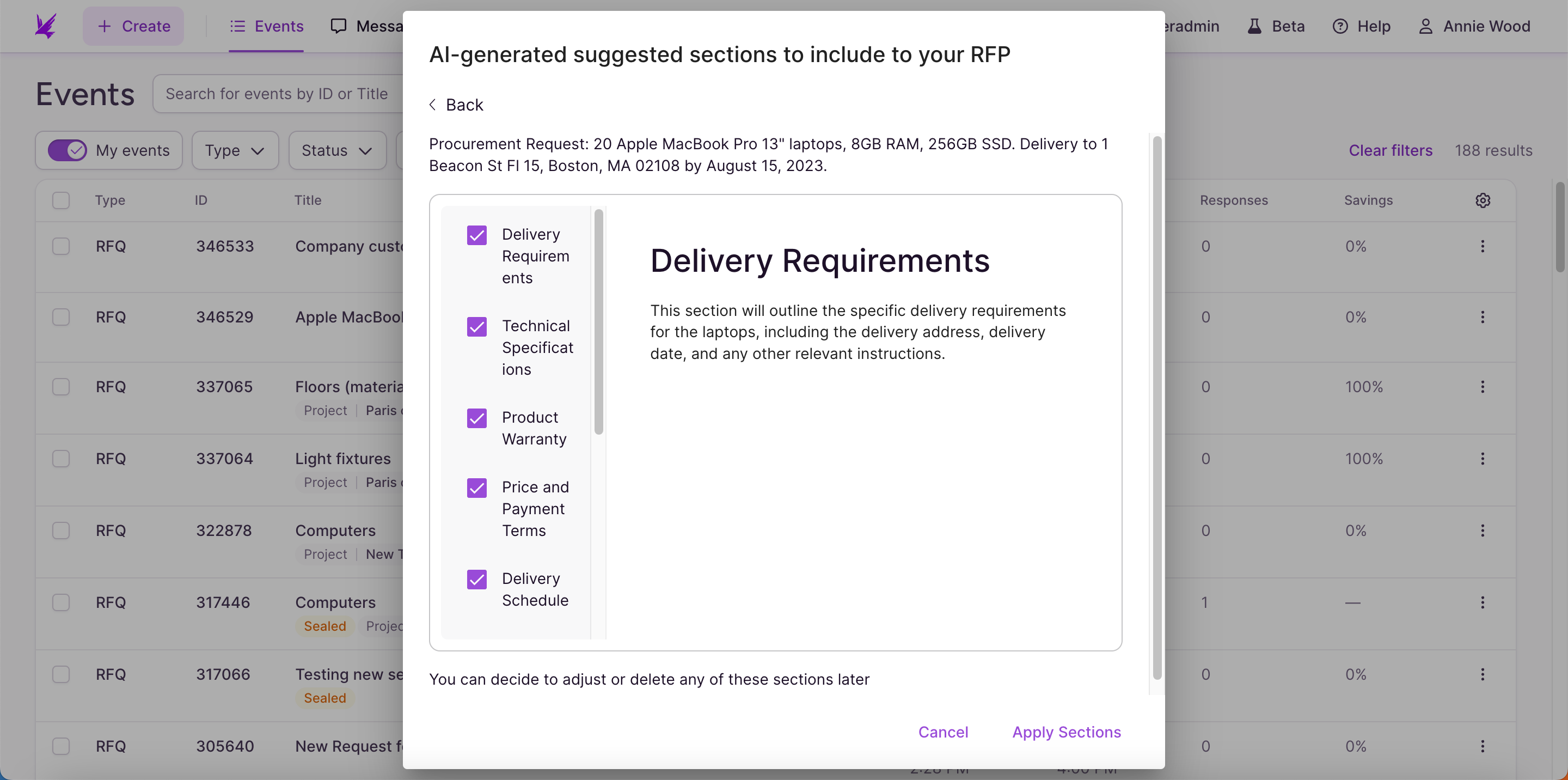Click the Cancel button in dialog
The width and height of the screenshot is (1568, 780).
click(x=943, y=732)
